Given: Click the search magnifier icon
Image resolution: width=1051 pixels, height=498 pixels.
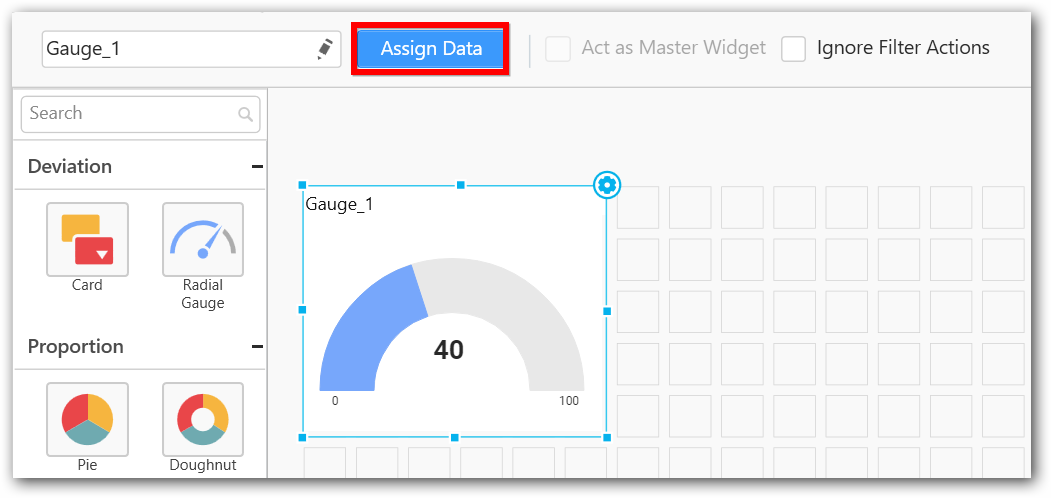Looking at the screenshot, I should coord(245,115).
